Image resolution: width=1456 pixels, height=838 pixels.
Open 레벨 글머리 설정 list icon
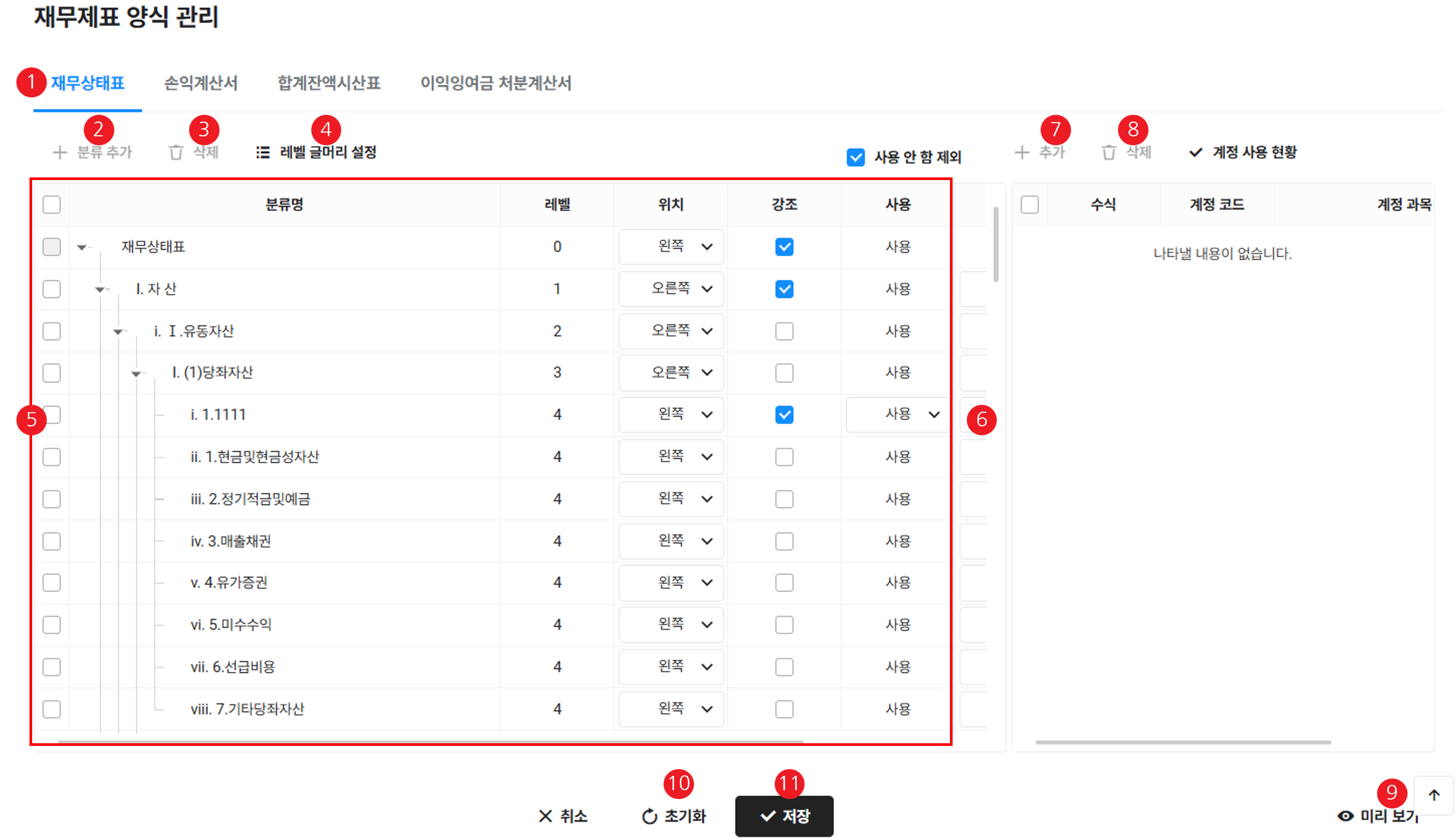click(x=263, y=153)
